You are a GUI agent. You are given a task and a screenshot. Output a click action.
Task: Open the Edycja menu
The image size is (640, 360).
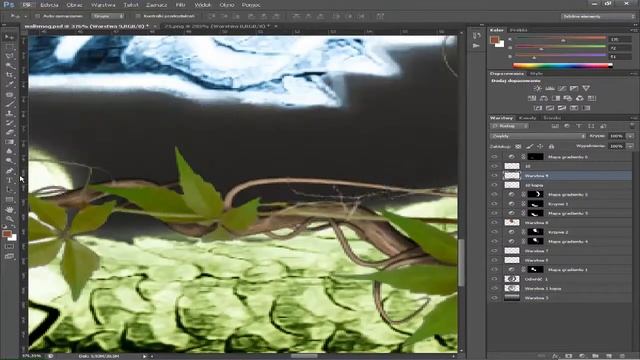point(49,5)
